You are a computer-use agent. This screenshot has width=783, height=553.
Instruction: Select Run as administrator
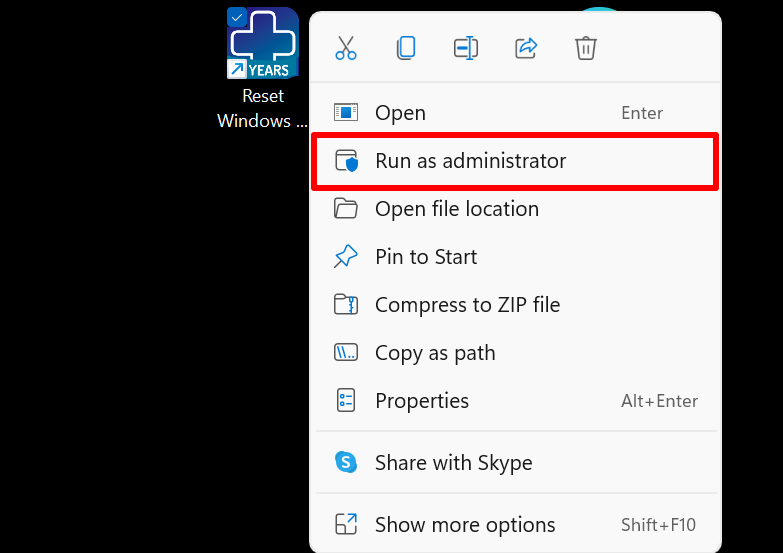pyautogui.click(x=516, y=161)
